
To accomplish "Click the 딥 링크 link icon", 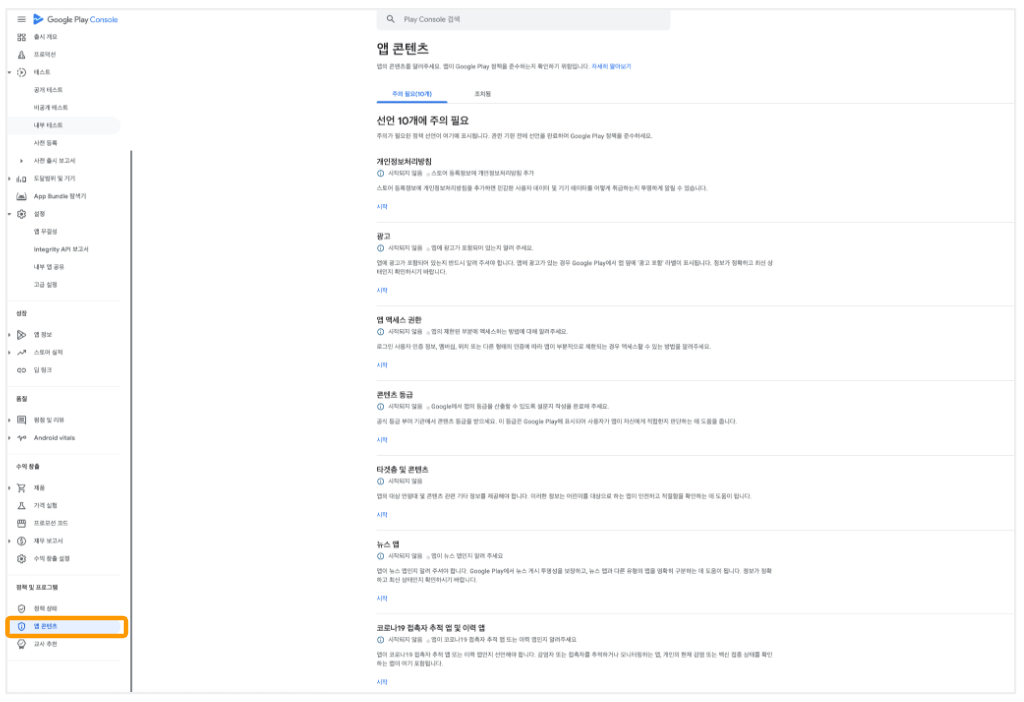I will pos(21,370).
